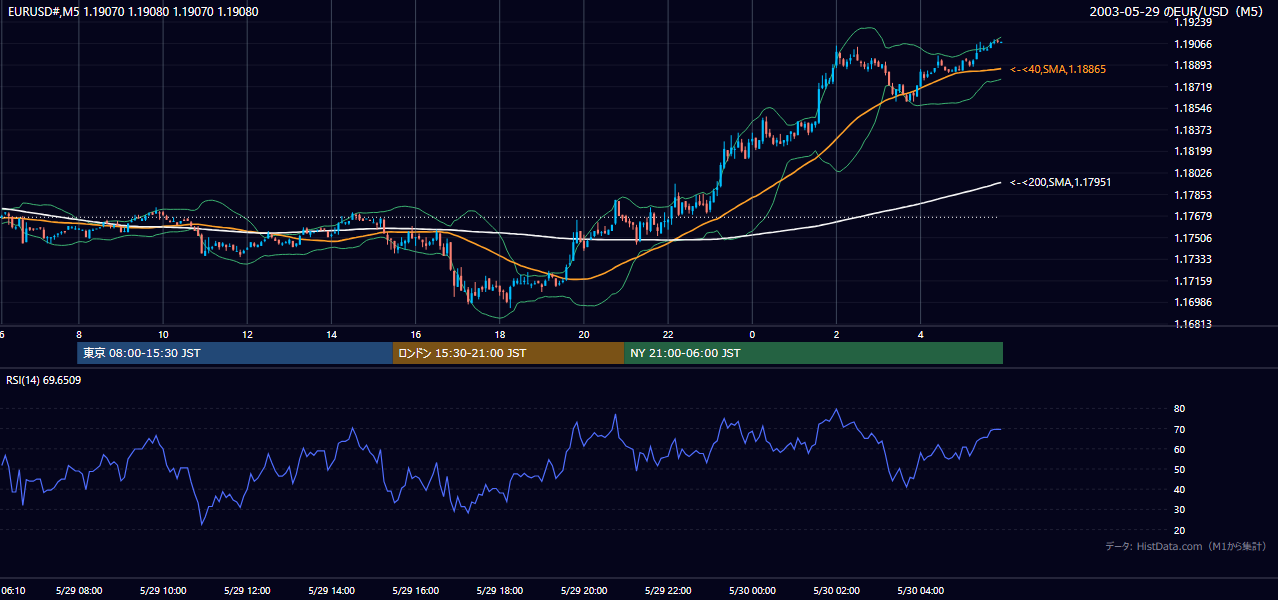1278x600 pixels.
Task: Click price axis value 1.17679
Action: (x=1192, y=216)
